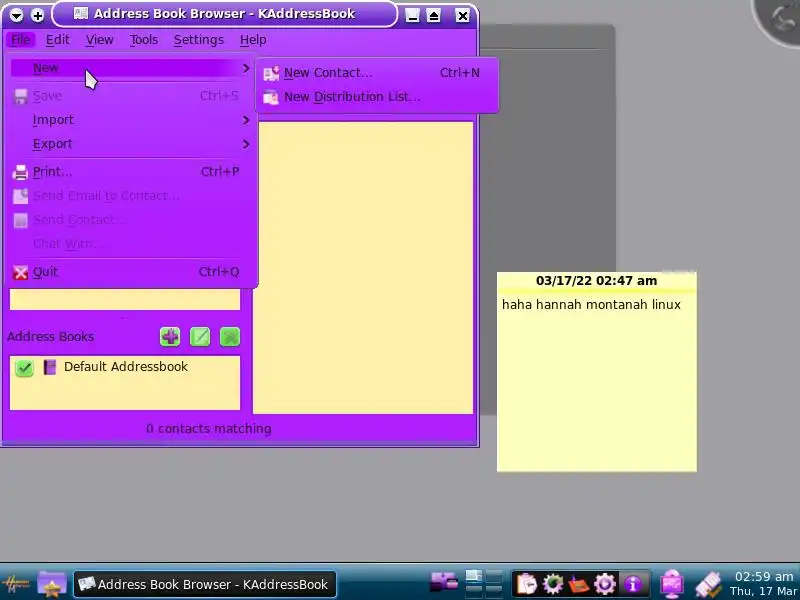Image resolution: width=800 pixels, height=600 pixels.
Task: Click the device notifier icon in taskbar
Action: click(x=708, y=584)
